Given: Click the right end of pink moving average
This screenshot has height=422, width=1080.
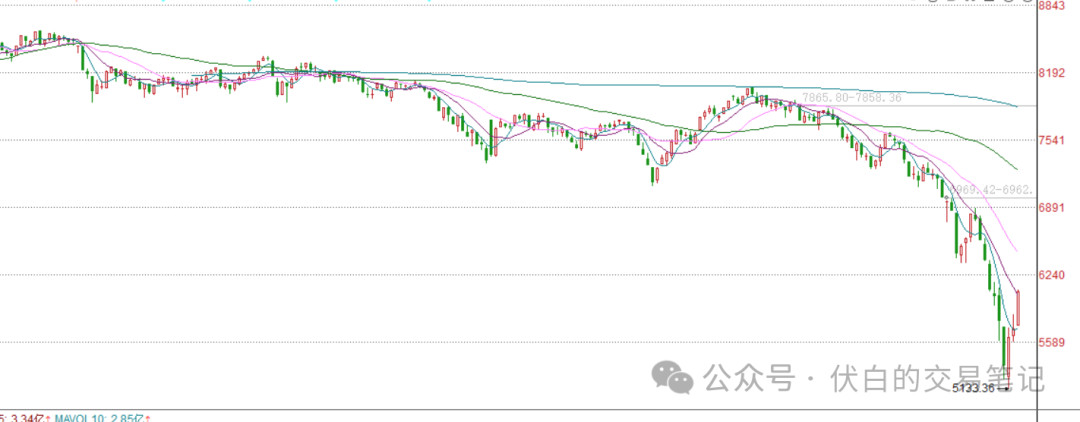Looking at the screenshot, I should point(1017,250).
